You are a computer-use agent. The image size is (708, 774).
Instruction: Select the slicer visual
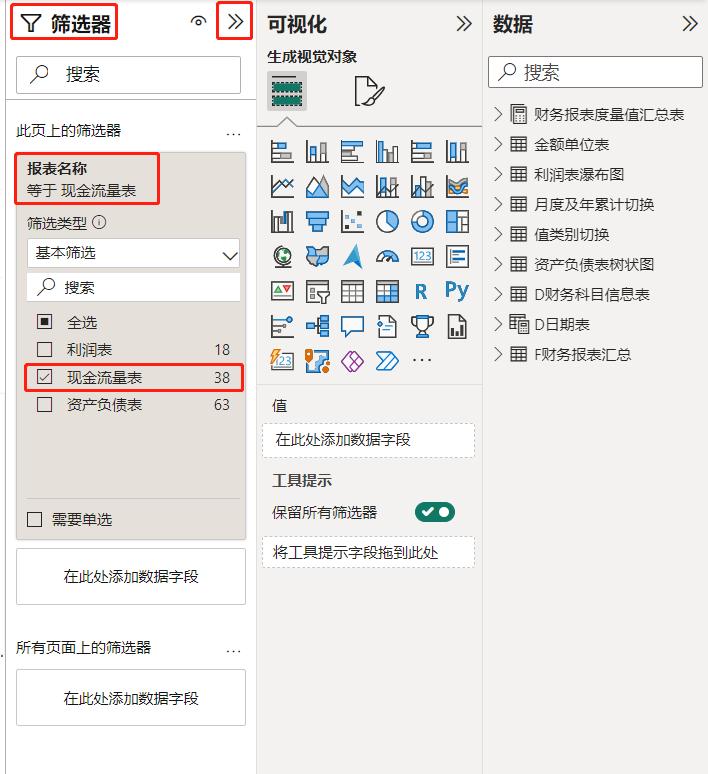pyautogui.click(x=317, y=292)
